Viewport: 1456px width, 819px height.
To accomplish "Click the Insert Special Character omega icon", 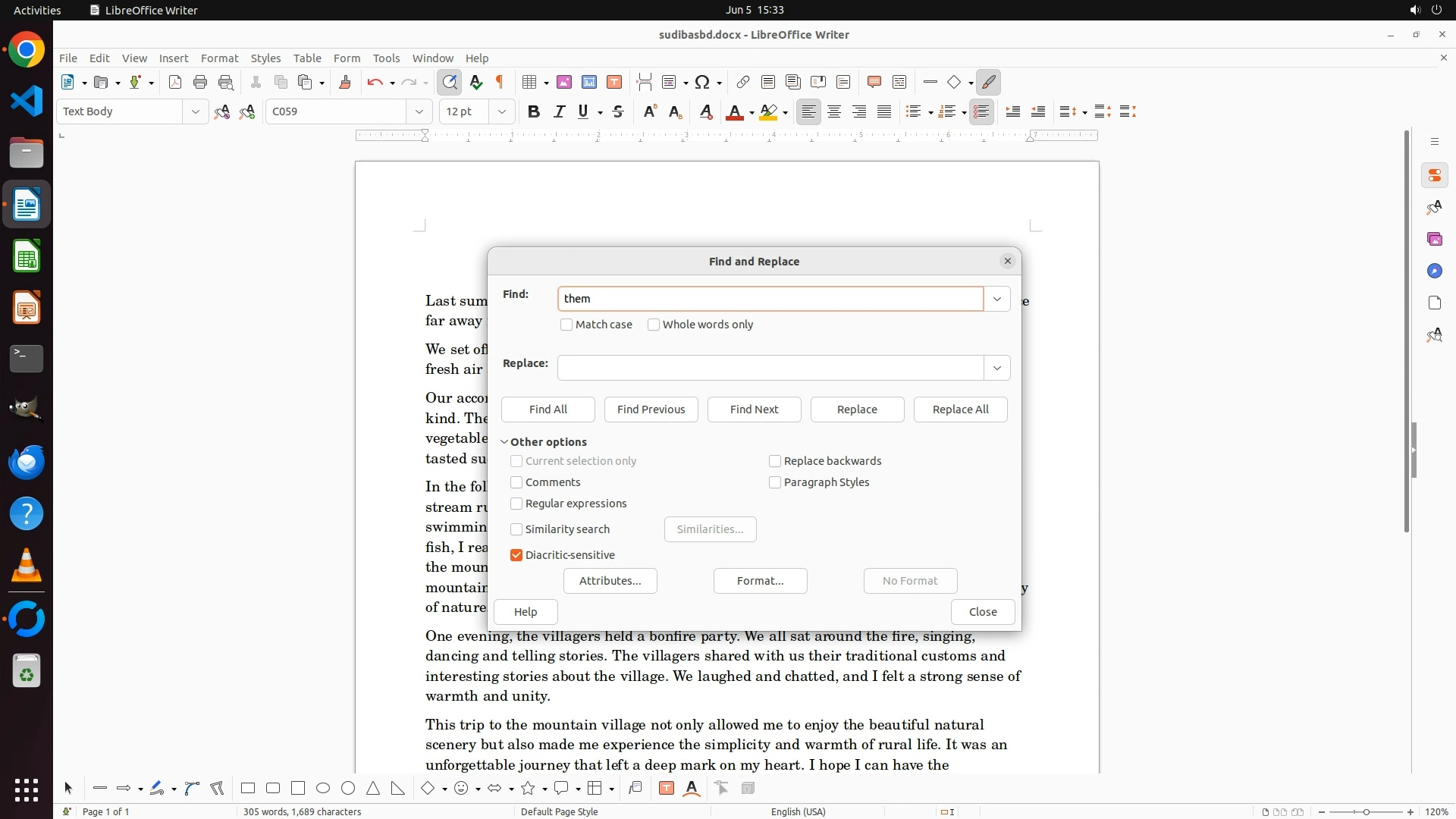I will point(702,82).
